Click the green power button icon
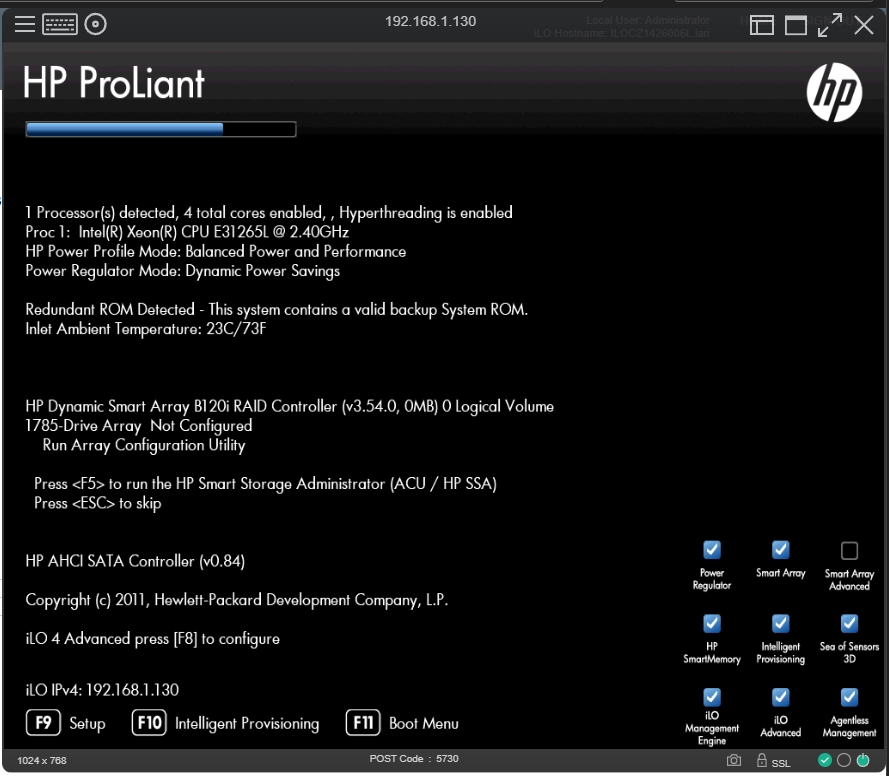The height and width of the screenshot is (776, 889). pos(863,761)
